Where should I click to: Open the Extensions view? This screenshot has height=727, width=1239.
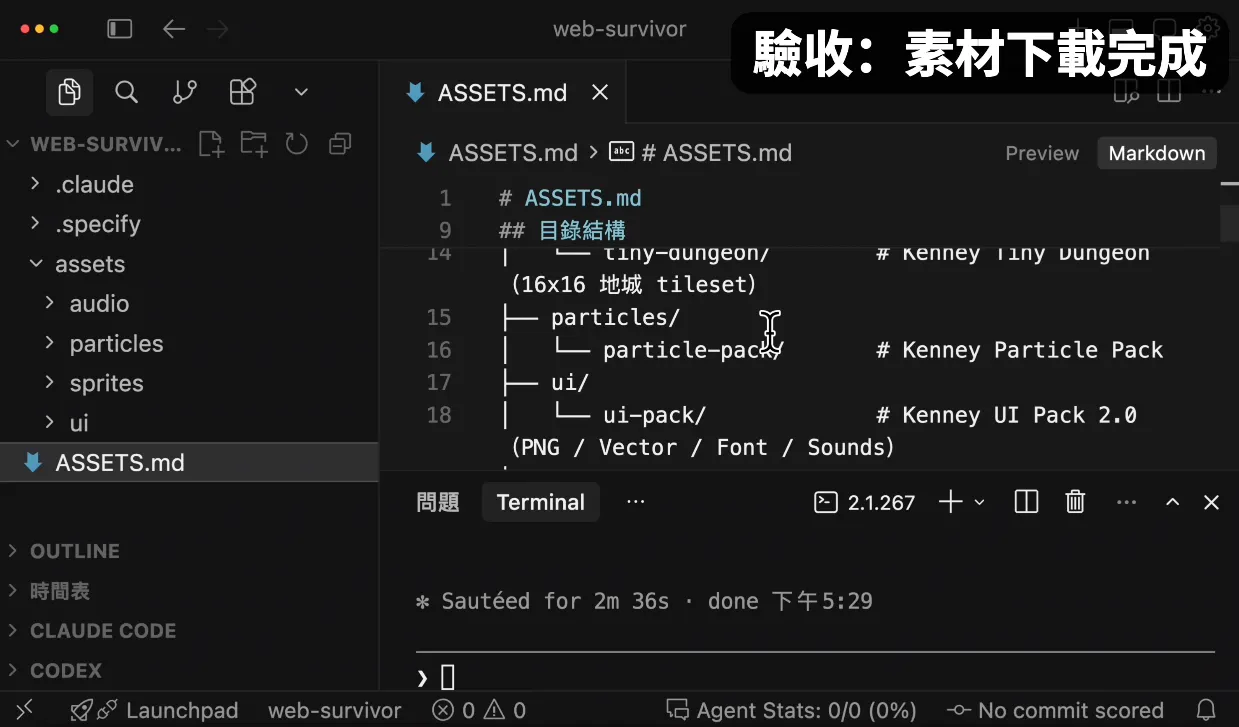(243, 92)
